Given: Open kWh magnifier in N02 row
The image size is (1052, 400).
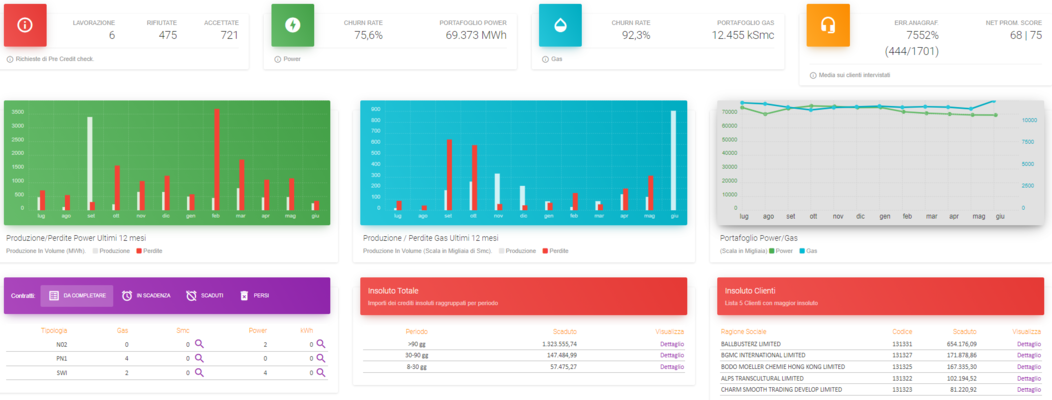Looking at the screenshot, I should coord(321,344).
